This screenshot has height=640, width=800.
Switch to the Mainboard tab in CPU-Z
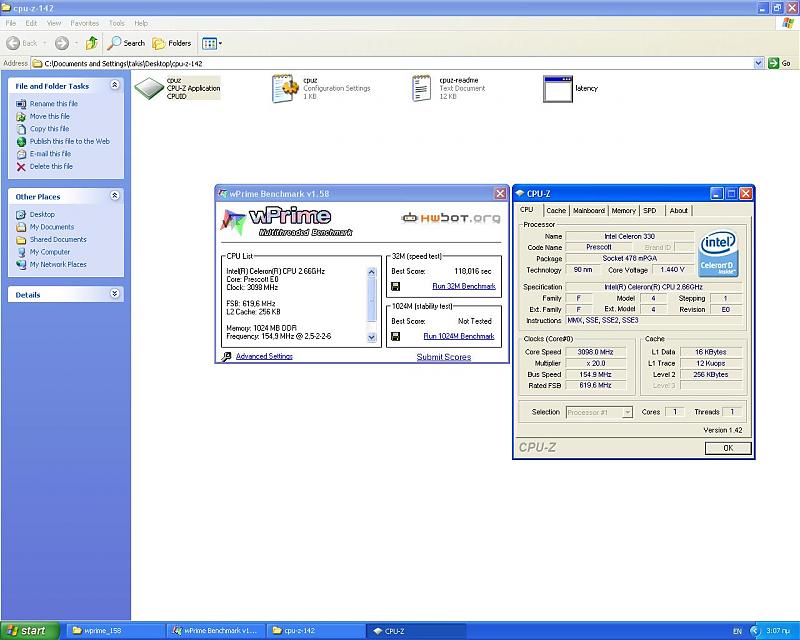[589, 210]
